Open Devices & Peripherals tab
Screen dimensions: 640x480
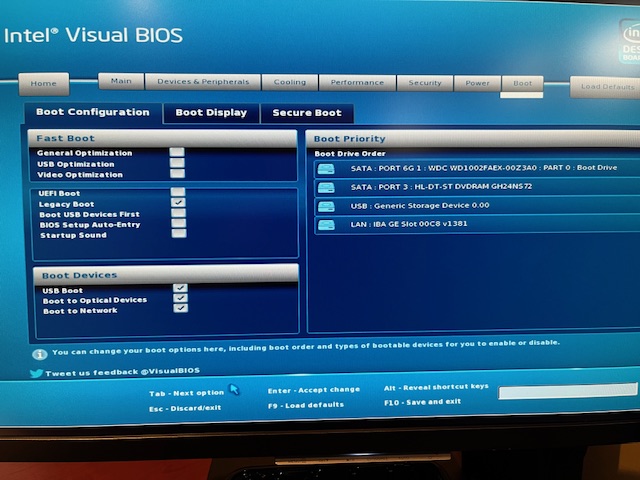(203, 82)
